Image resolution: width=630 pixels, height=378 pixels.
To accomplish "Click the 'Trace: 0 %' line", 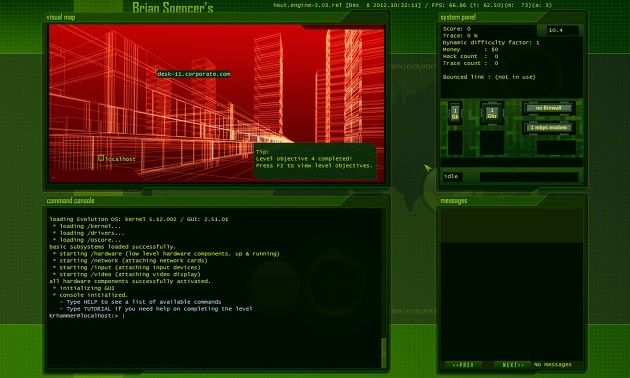I will (x=460, y=36).
